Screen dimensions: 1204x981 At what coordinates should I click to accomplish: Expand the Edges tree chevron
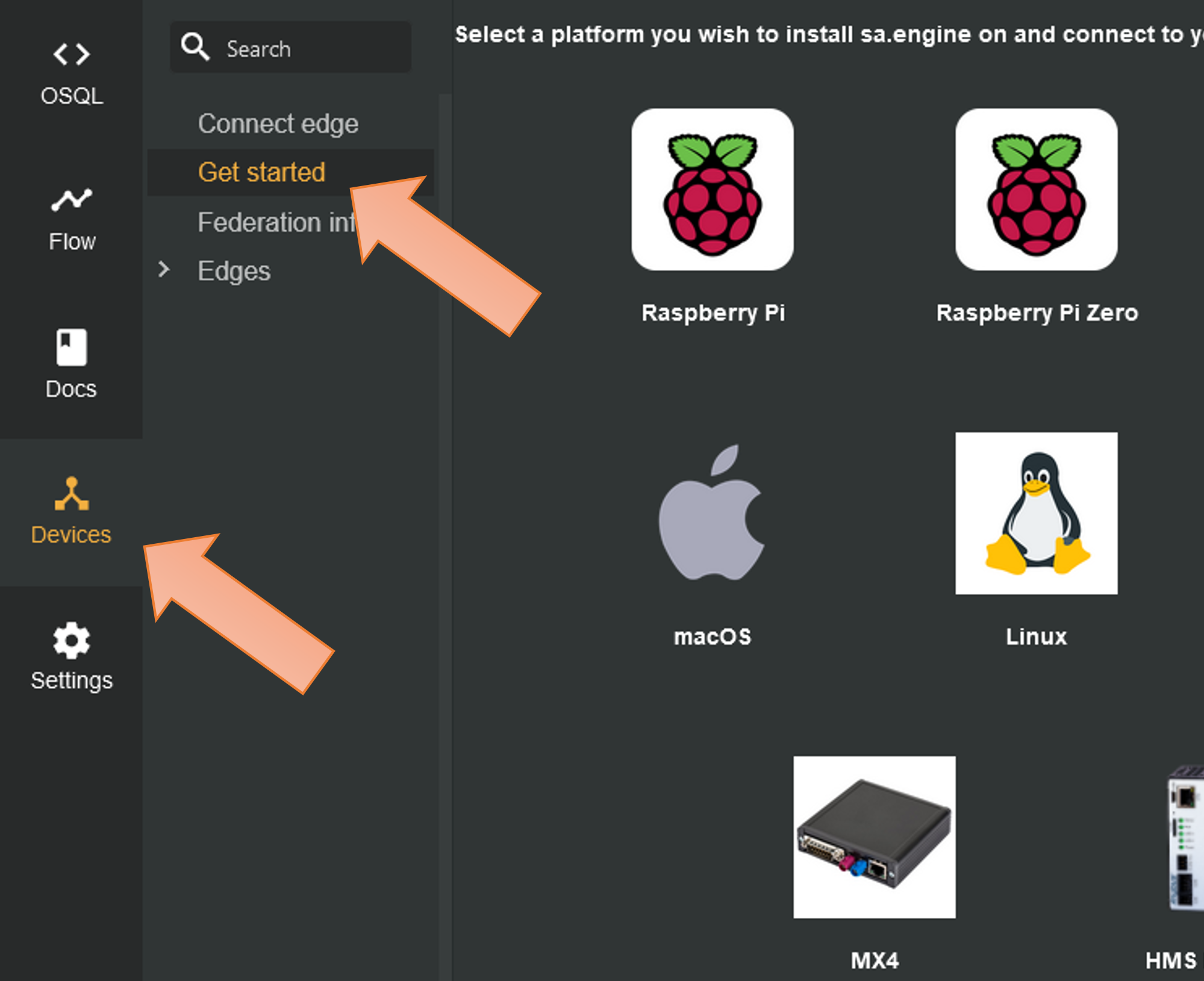[x=164, y=269]
